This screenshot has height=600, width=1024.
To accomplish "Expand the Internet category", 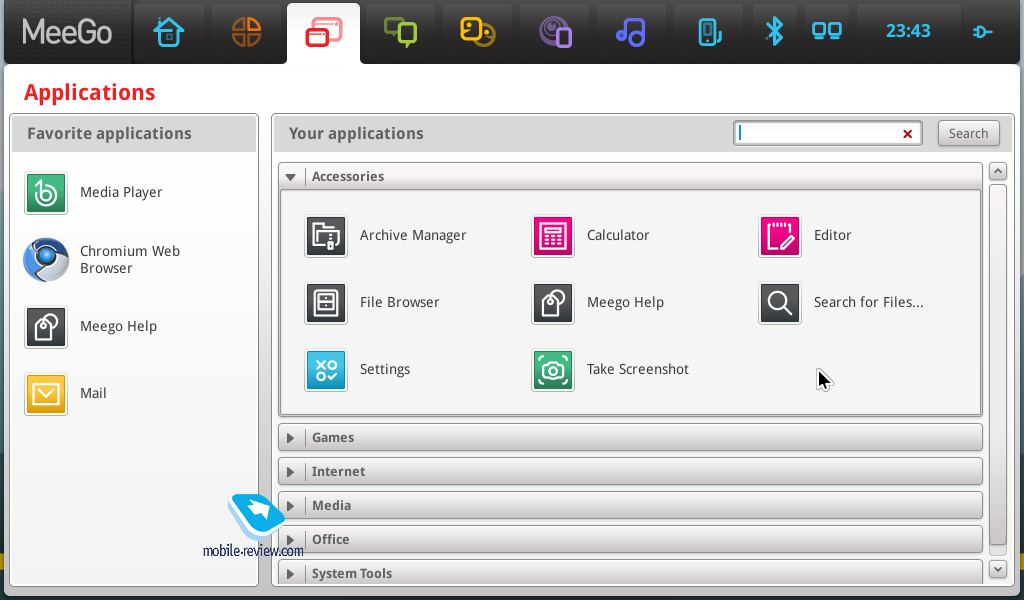I will (630, 471).
